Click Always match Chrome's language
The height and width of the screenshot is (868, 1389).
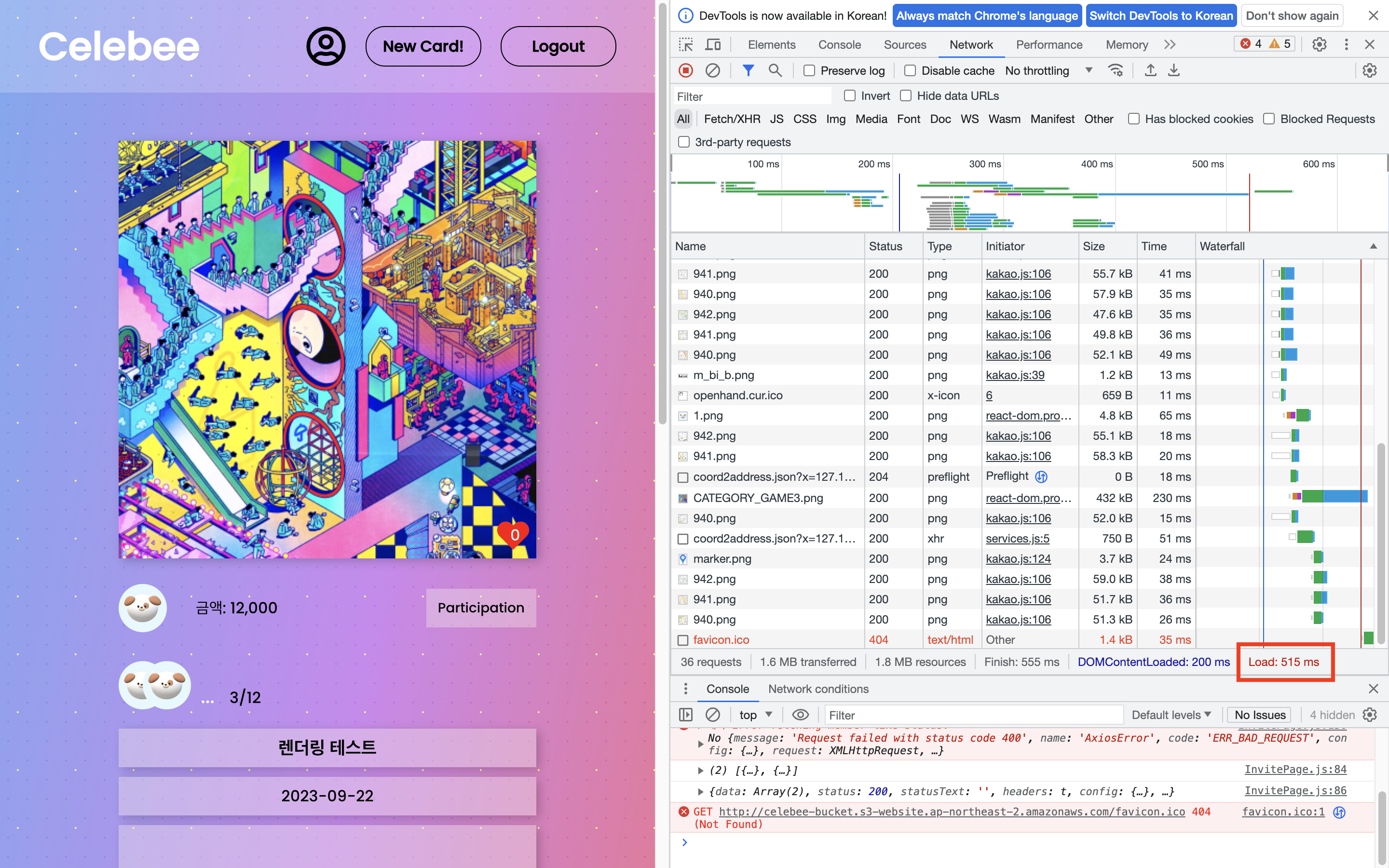tap(987, 15)
